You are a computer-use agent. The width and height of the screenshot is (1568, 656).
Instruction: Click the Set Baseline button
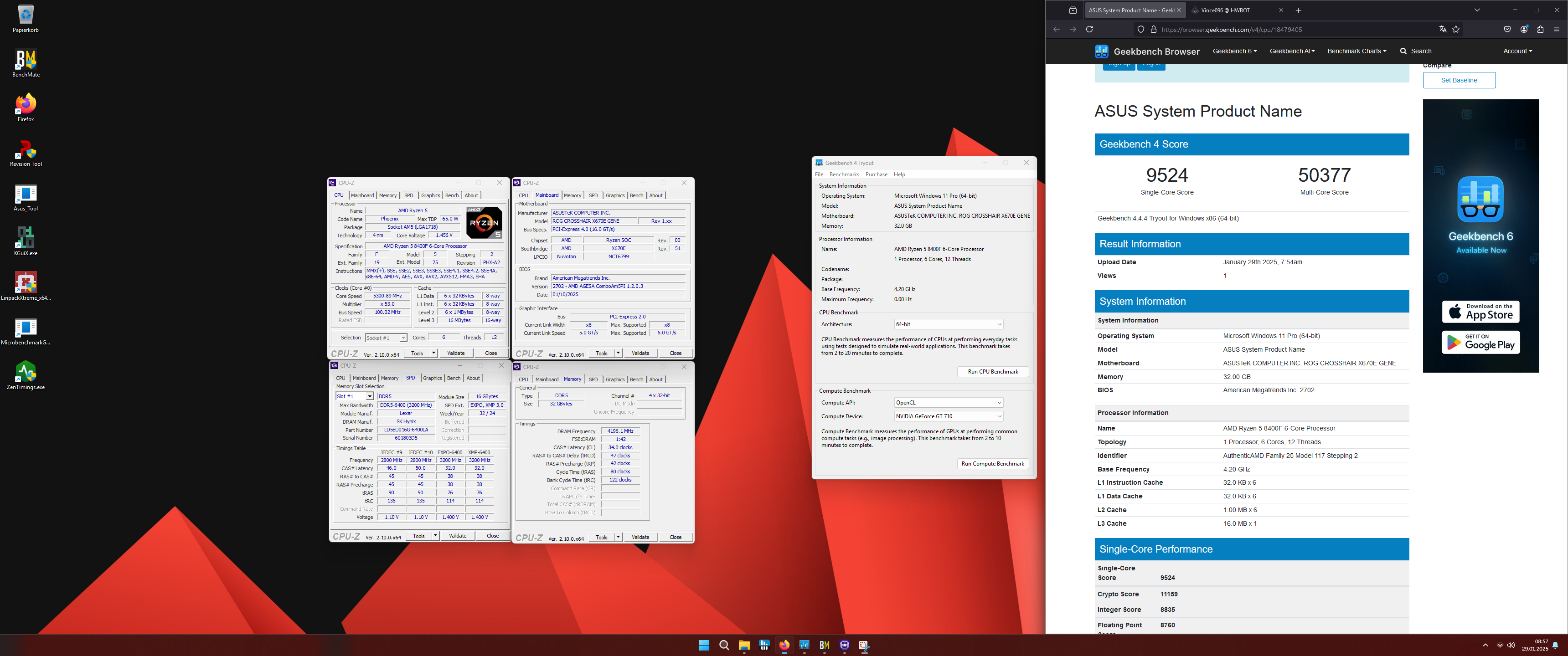1459,80
